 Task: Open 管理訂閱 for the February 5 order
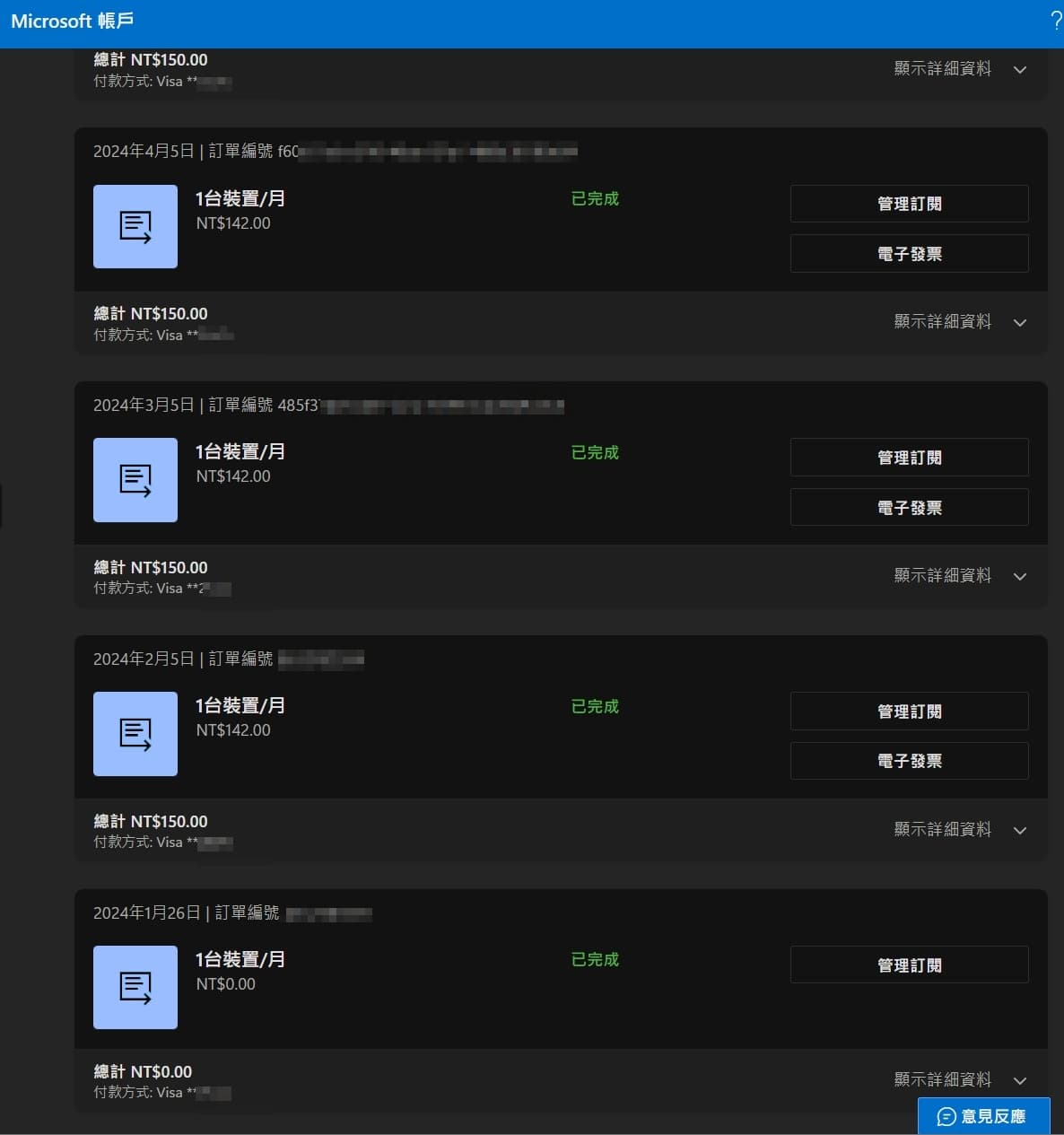909,711
